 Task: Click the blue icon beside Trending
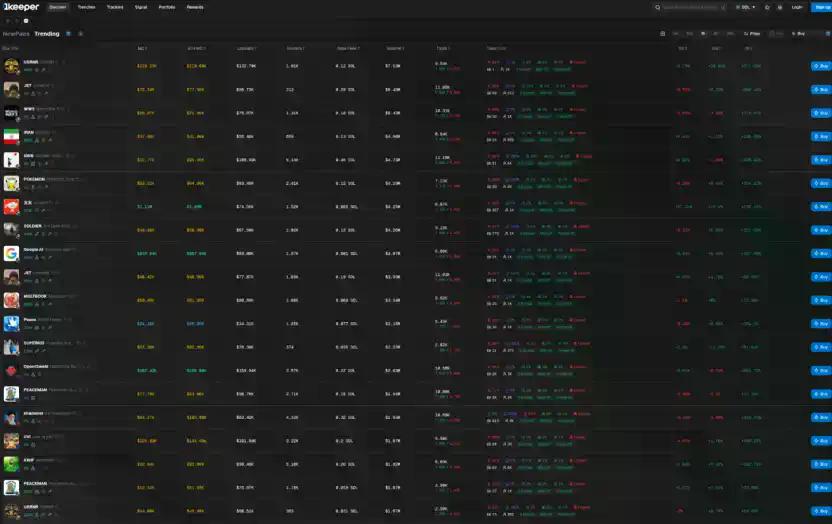click(x=68, y=34)
